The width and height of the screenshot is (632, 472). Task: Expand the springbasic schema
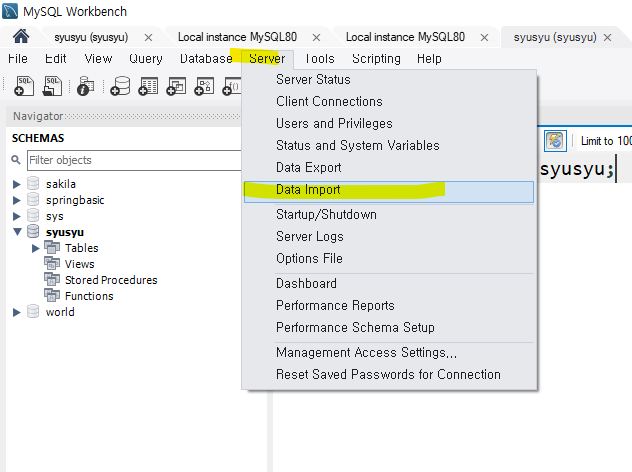point(17,200)
